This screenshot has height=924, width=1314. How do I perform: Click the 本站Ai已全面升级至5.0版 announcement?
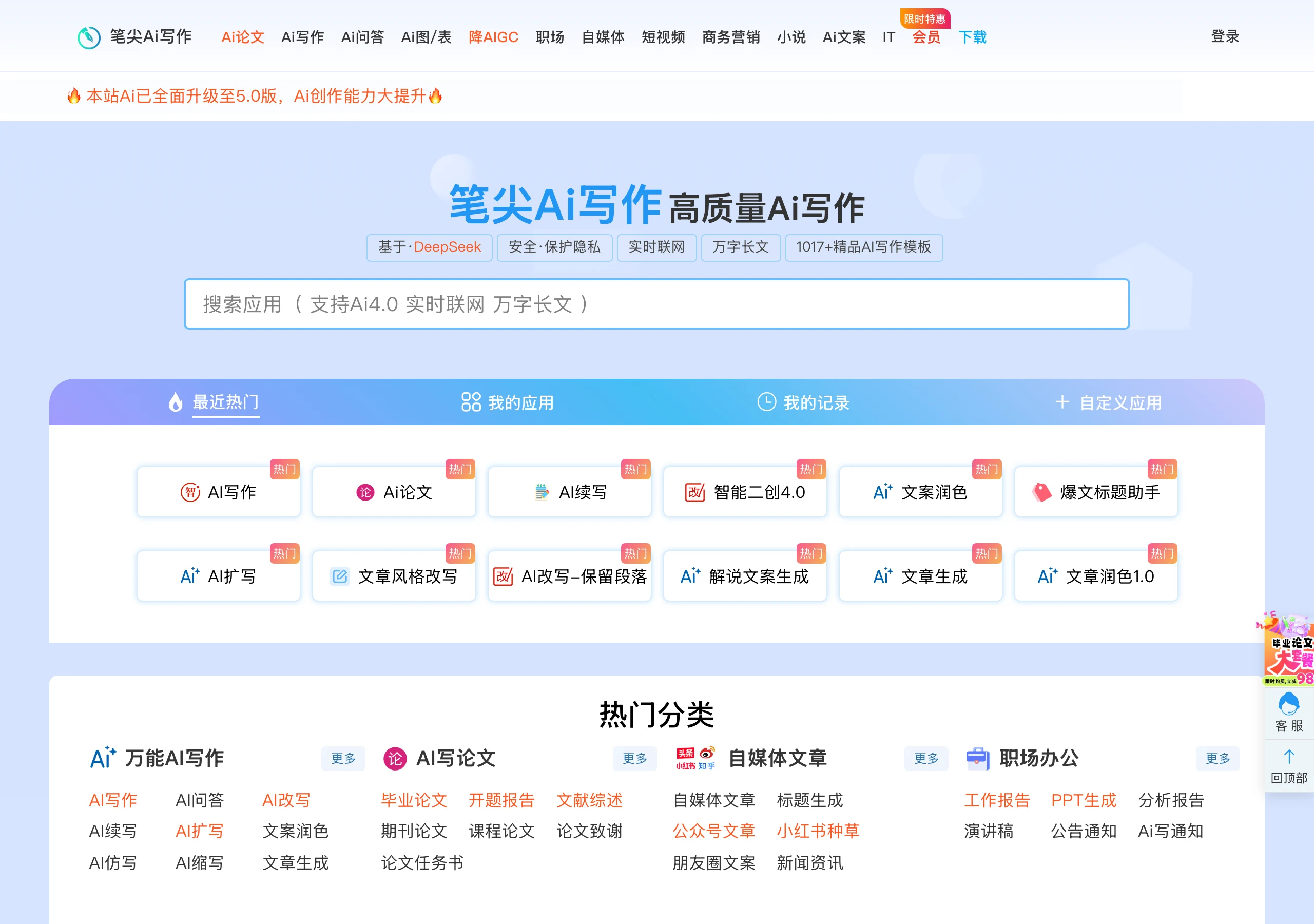(255, 95)
